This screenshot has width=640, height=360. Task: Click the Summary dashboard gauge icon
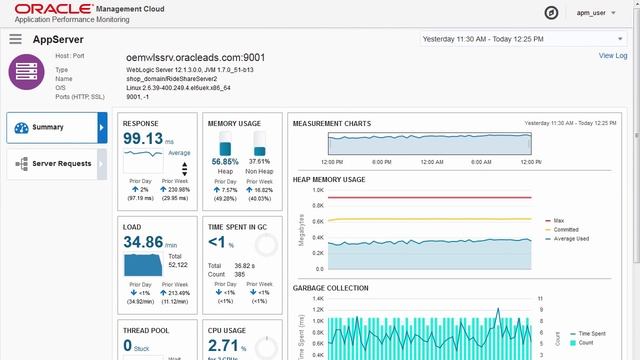click(21, 128)
